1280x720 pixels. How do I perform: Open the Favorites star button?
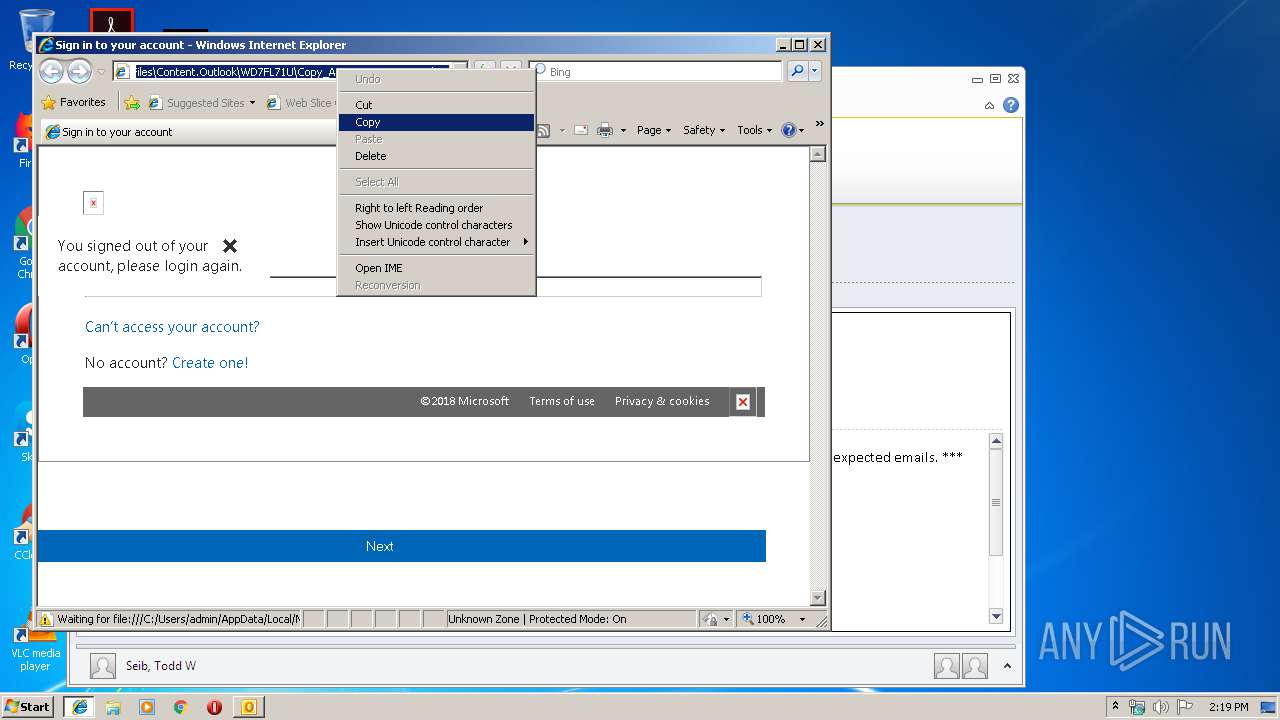click(x=73, y=102)
